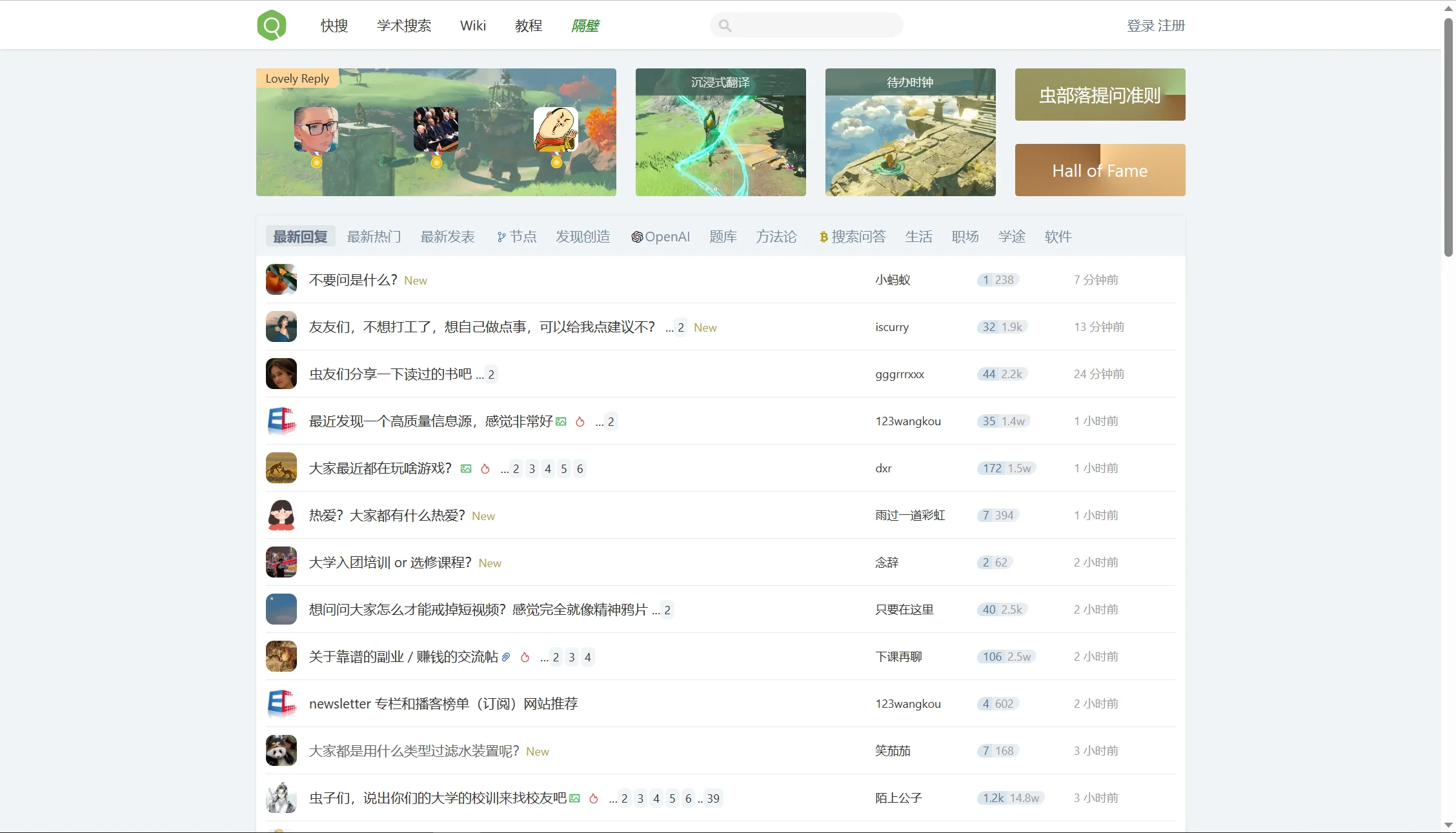The height and width of the screenshot is (833, 1456).
Task: Expand the pagination ellipsis on 关于靠谱的副业 thread
Action: (x=543, y=657)
